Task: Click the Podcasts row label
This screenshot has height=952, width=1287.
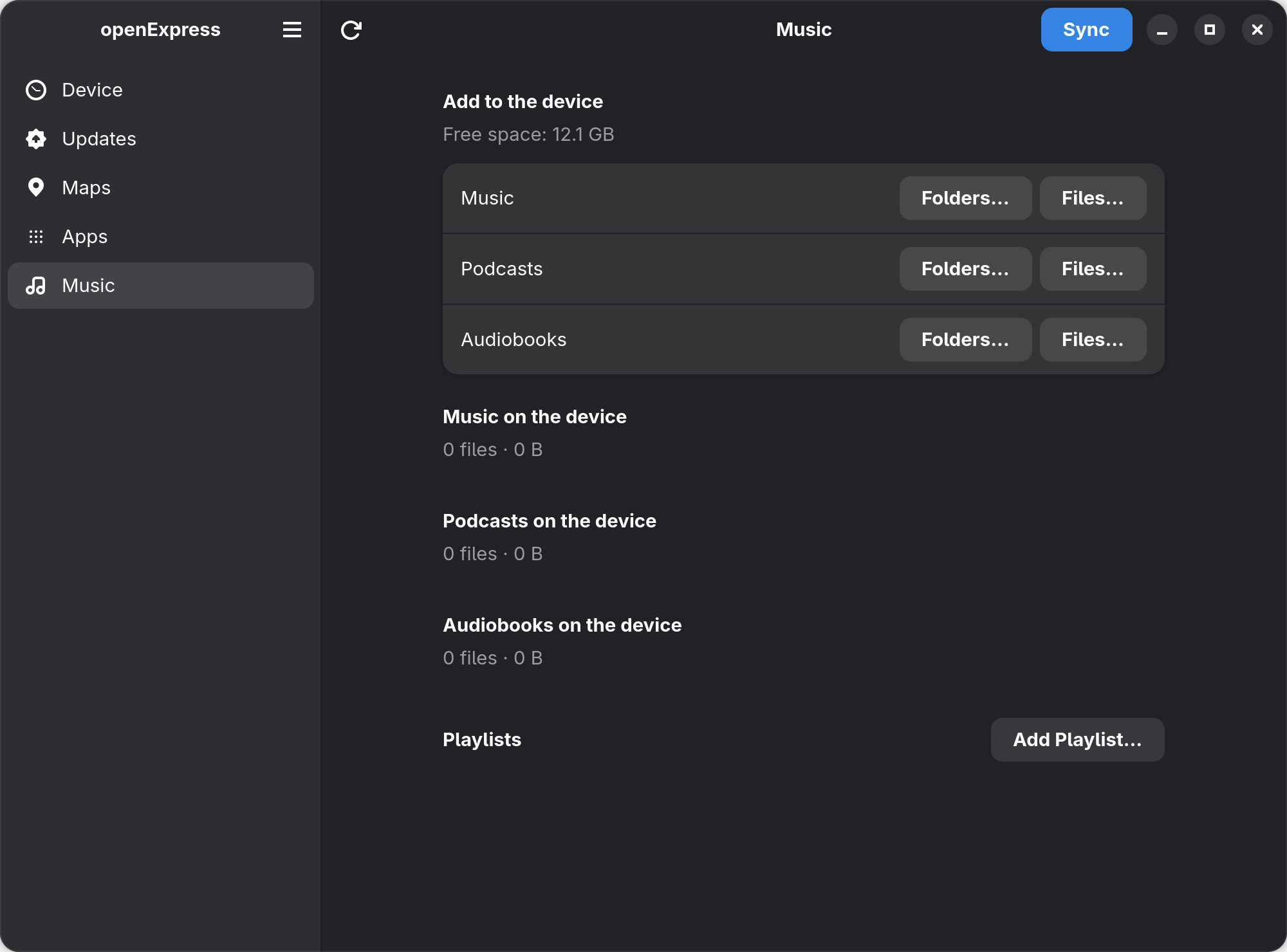Action: tap(502, 269)
